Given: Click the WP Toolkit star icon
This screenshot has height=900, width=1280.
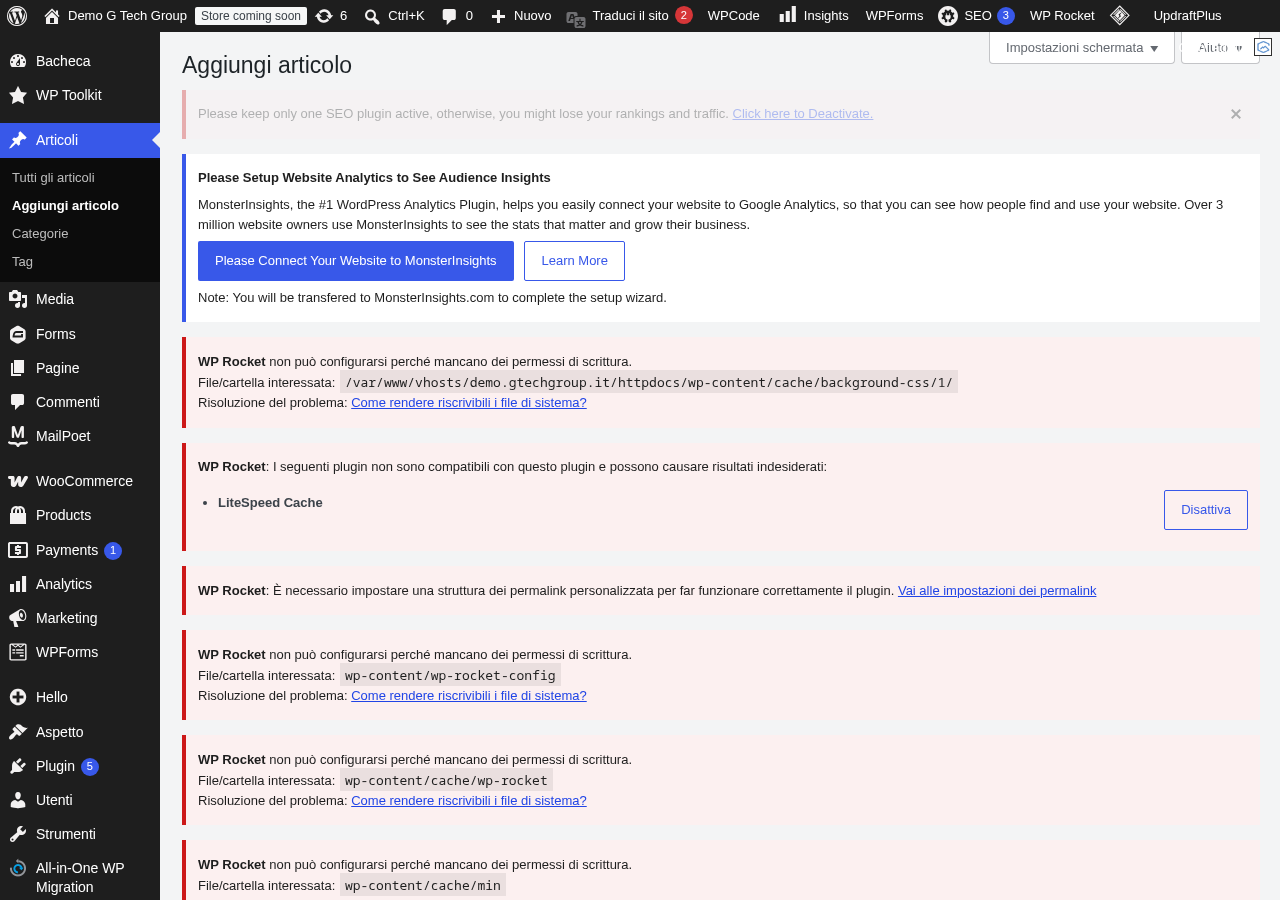Looking at the screenshot, I should [x=18, y=95].
